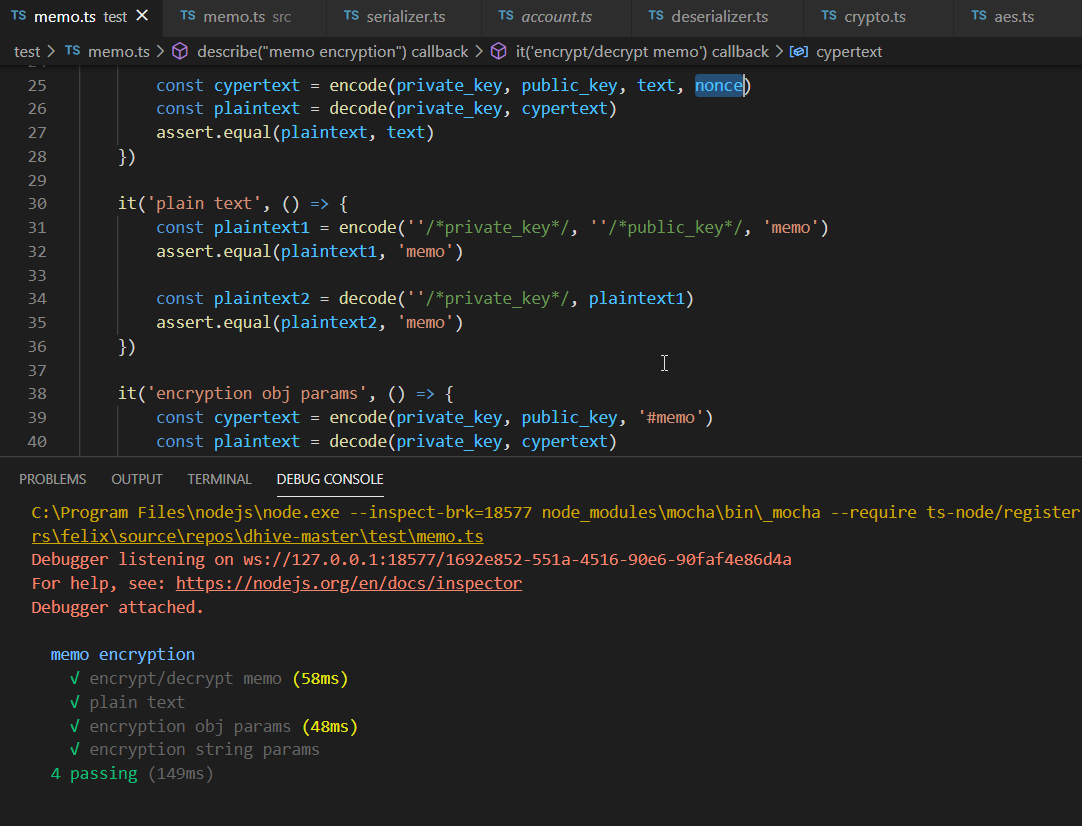Click the memo.ts breadcrumb item
1082x826 pixels.
(x=119, y=52)
